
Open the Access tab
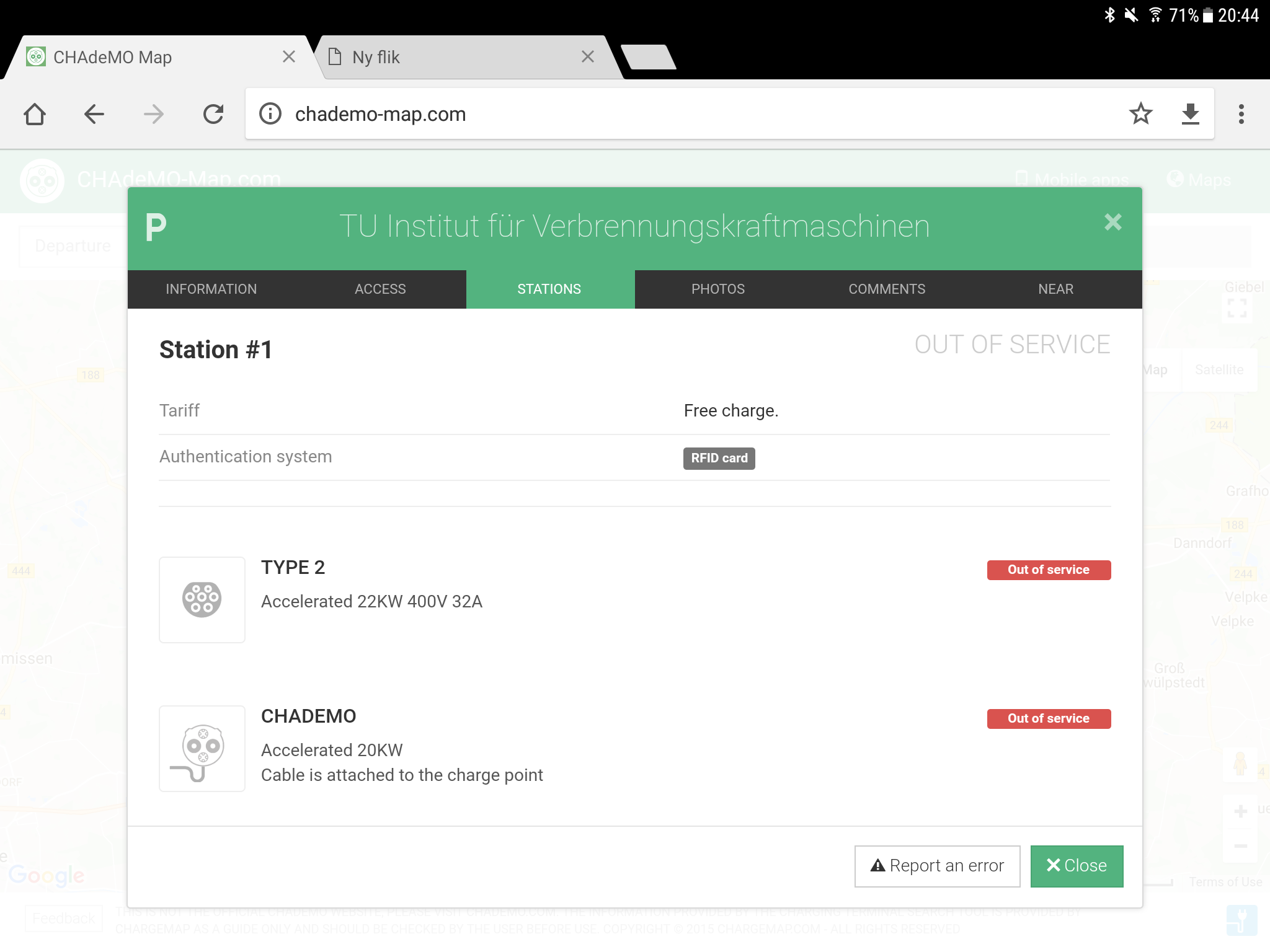pyautogui.click(x=380, y=289)
